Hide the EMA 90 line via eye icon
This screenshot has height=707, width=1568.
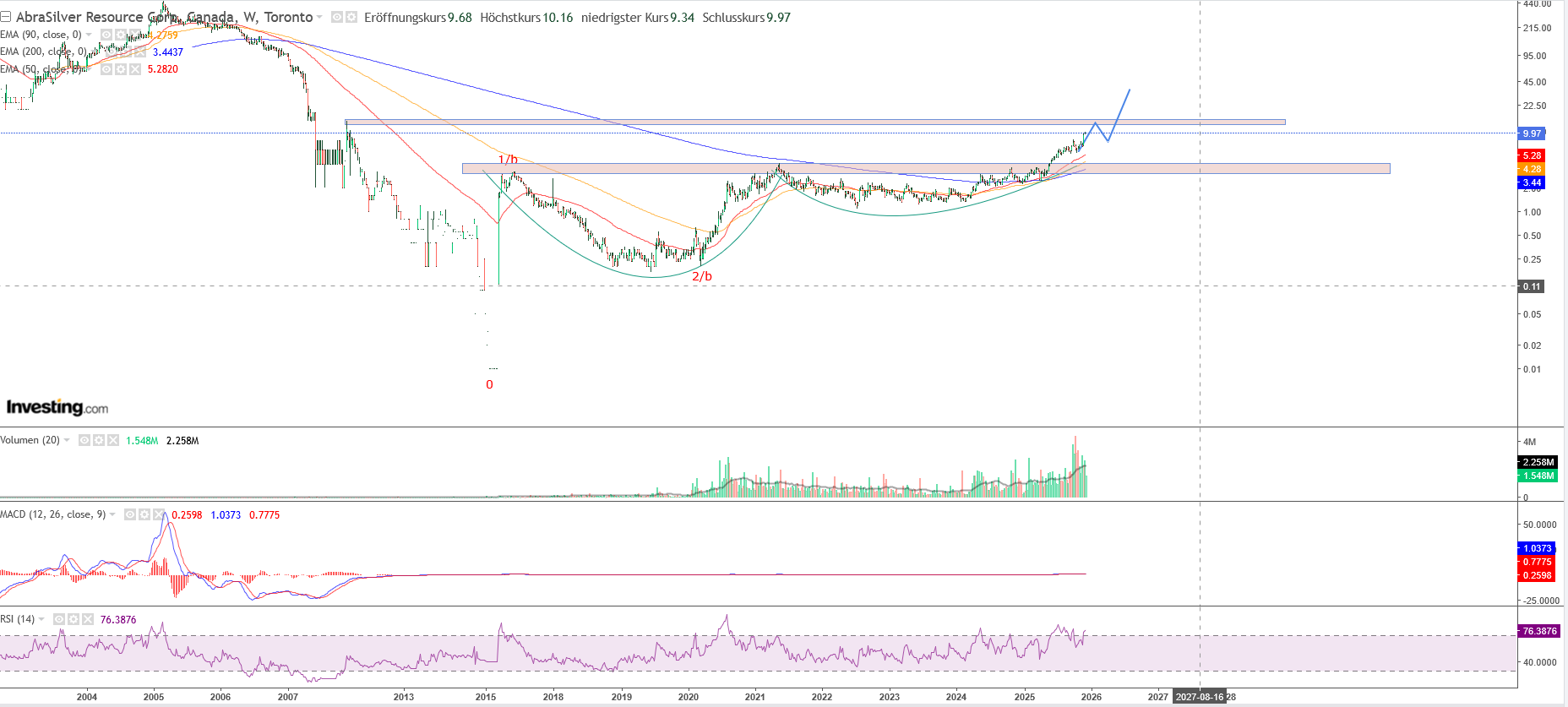pyautogui.click(x=106, y=35)
